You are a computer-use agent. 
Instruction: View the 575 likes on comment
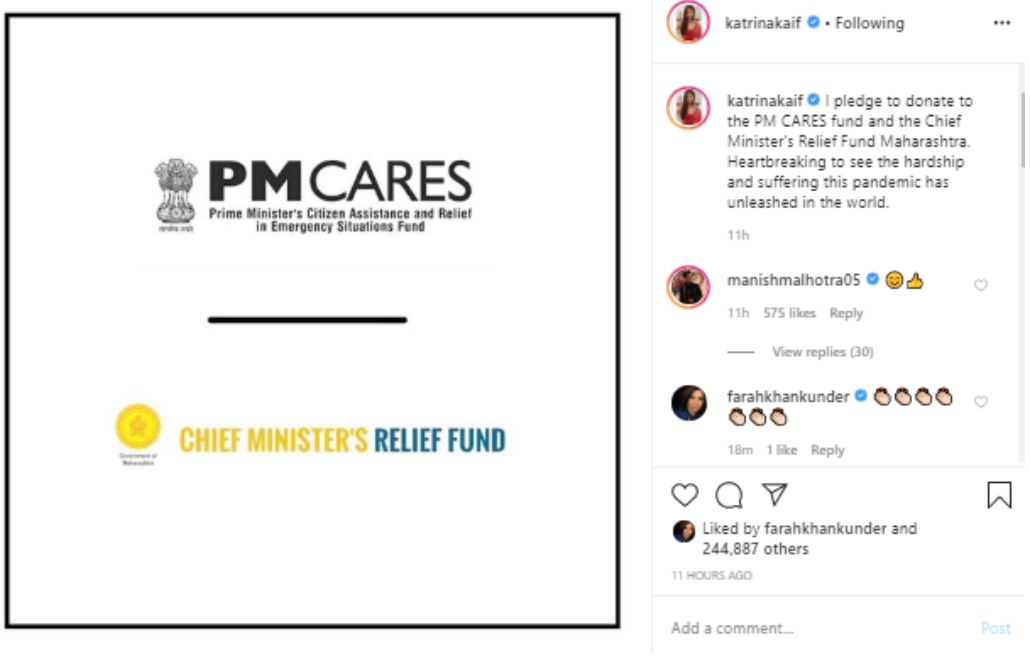[x=789, y=313]
